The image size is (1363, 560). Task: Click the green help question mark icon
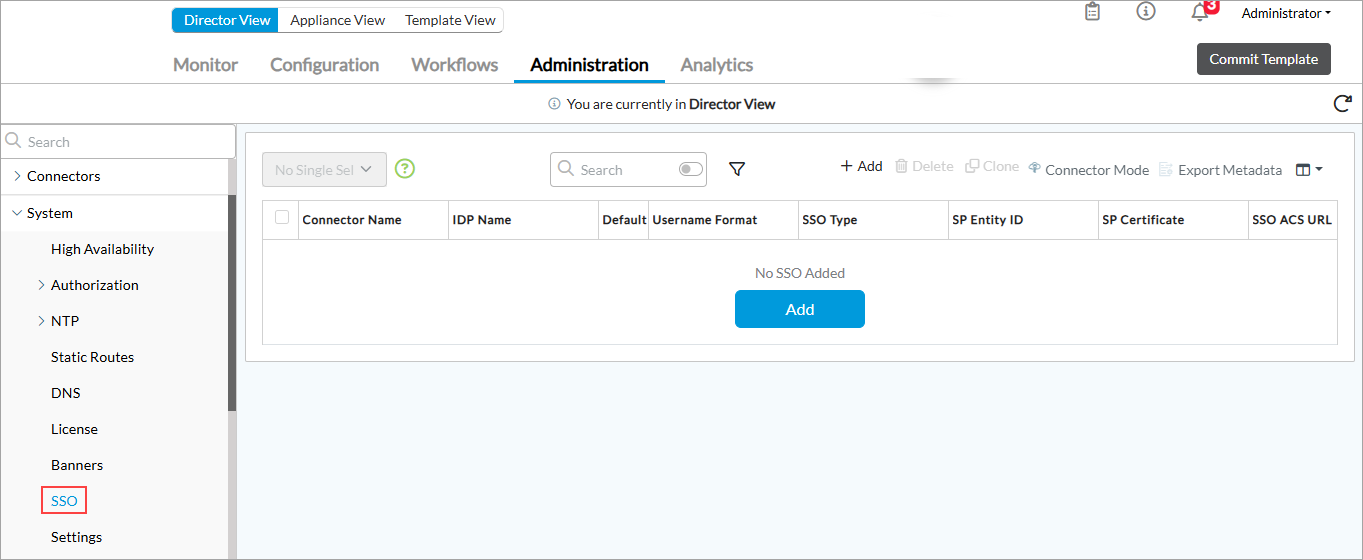405,169
